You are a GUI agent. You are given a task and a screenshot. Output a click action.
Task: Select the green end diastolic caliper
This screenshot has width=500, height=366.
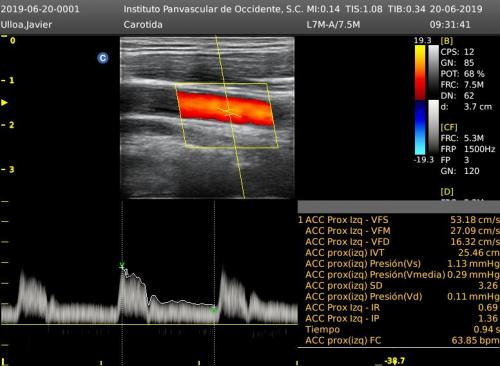pos(214,310)
